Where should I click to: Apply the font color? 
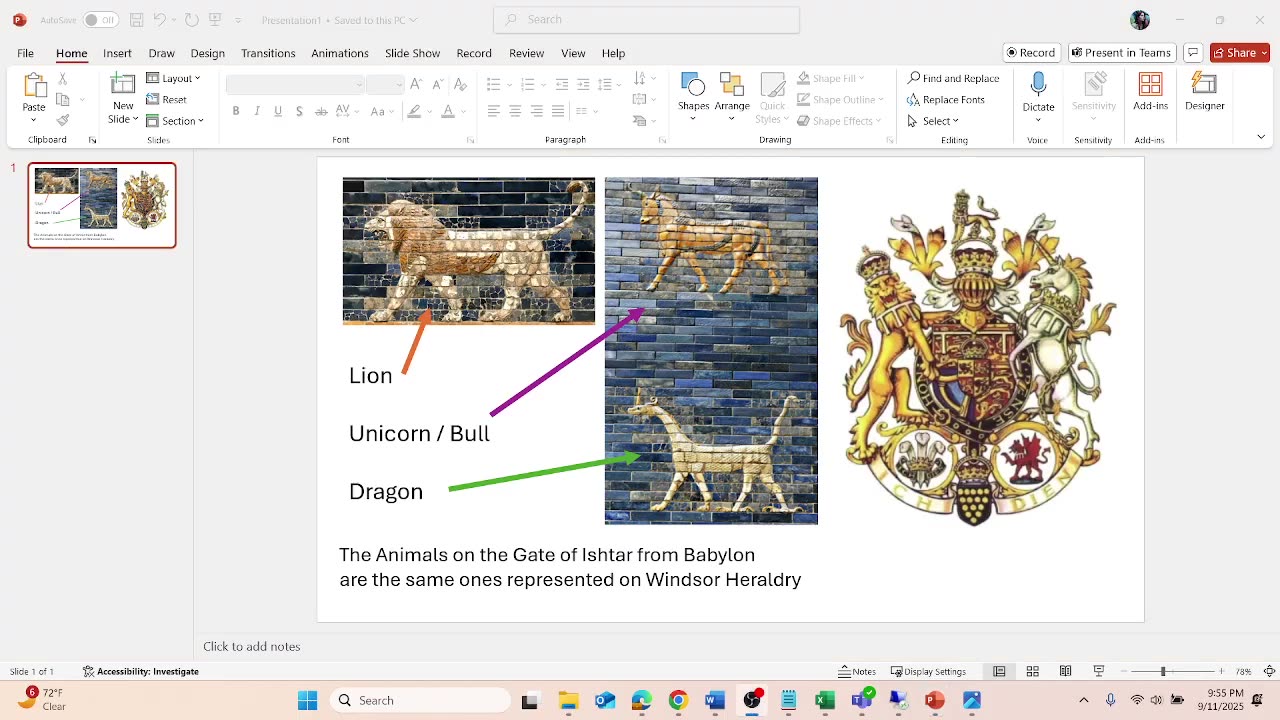coord(448,111)
